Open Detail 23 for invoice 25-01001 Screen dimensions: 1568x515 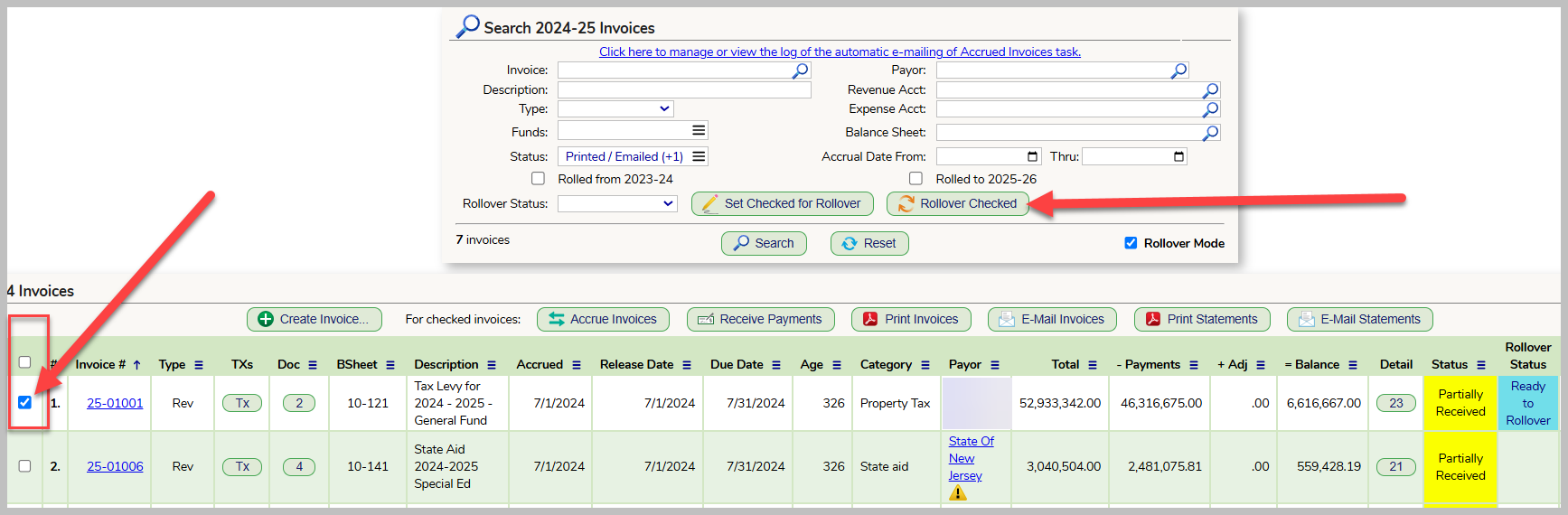(x=1396, y=403)
